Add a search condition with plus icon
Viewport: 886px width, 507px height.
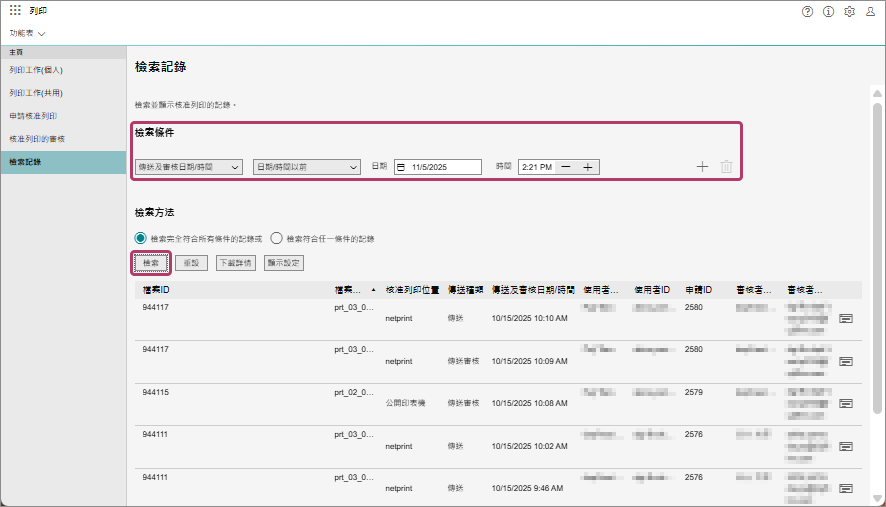(702, 167)
